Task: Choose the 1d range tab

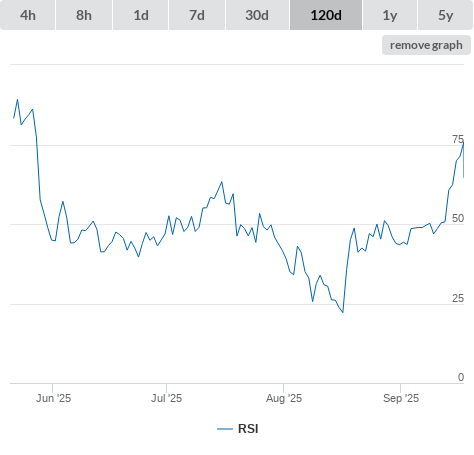Action: point(141,15)
